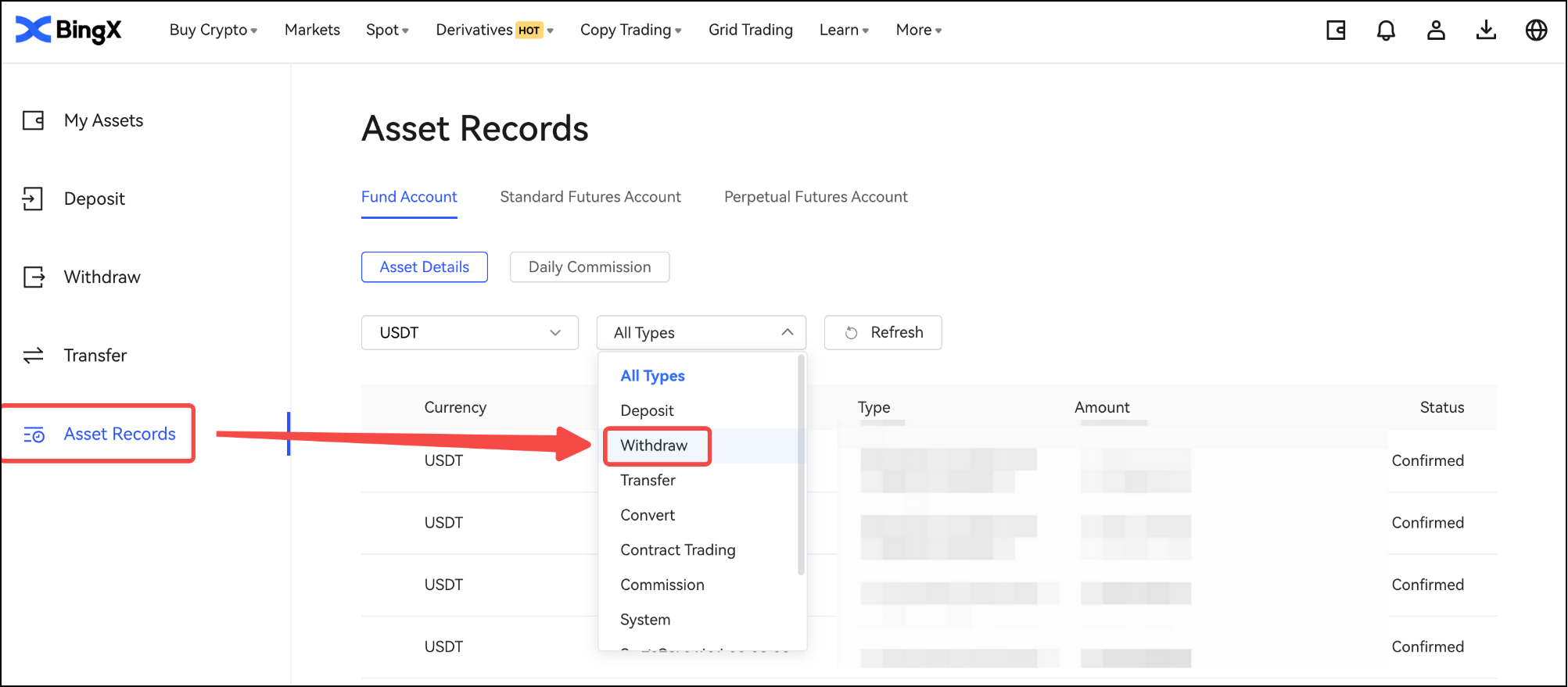
Task: Choose Transfer option in type list
Action: pyautogui.click(x=648, y=480)
